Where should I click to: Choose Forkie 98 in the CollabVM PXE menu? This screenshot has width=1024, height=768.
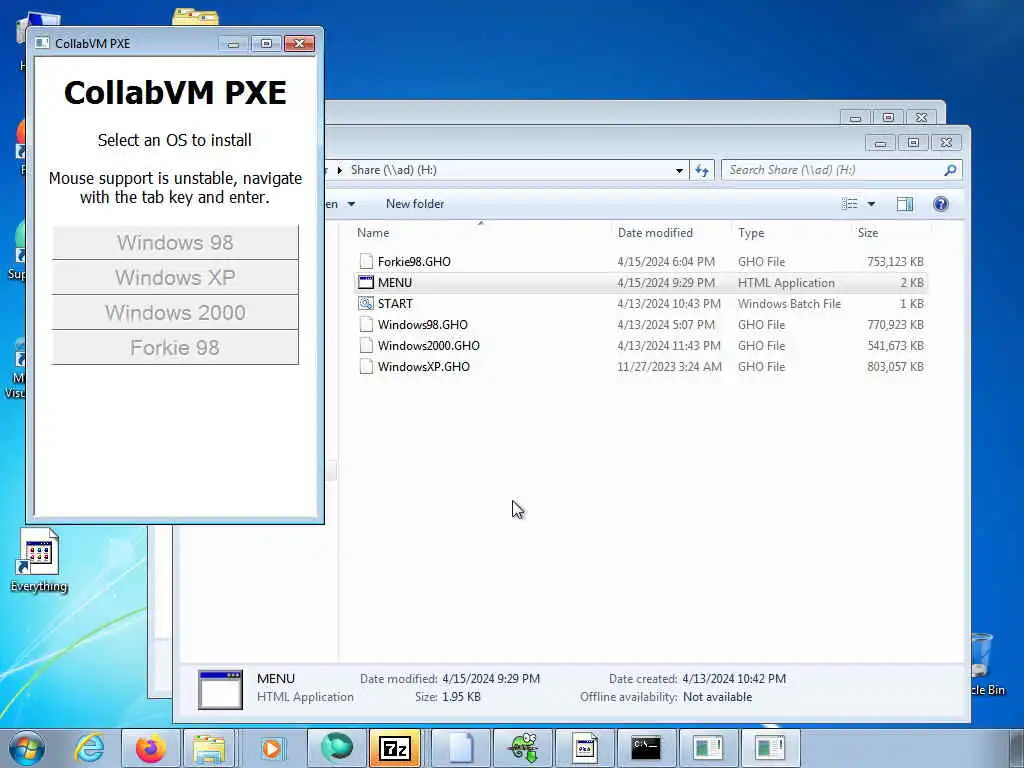pos(175,347)
